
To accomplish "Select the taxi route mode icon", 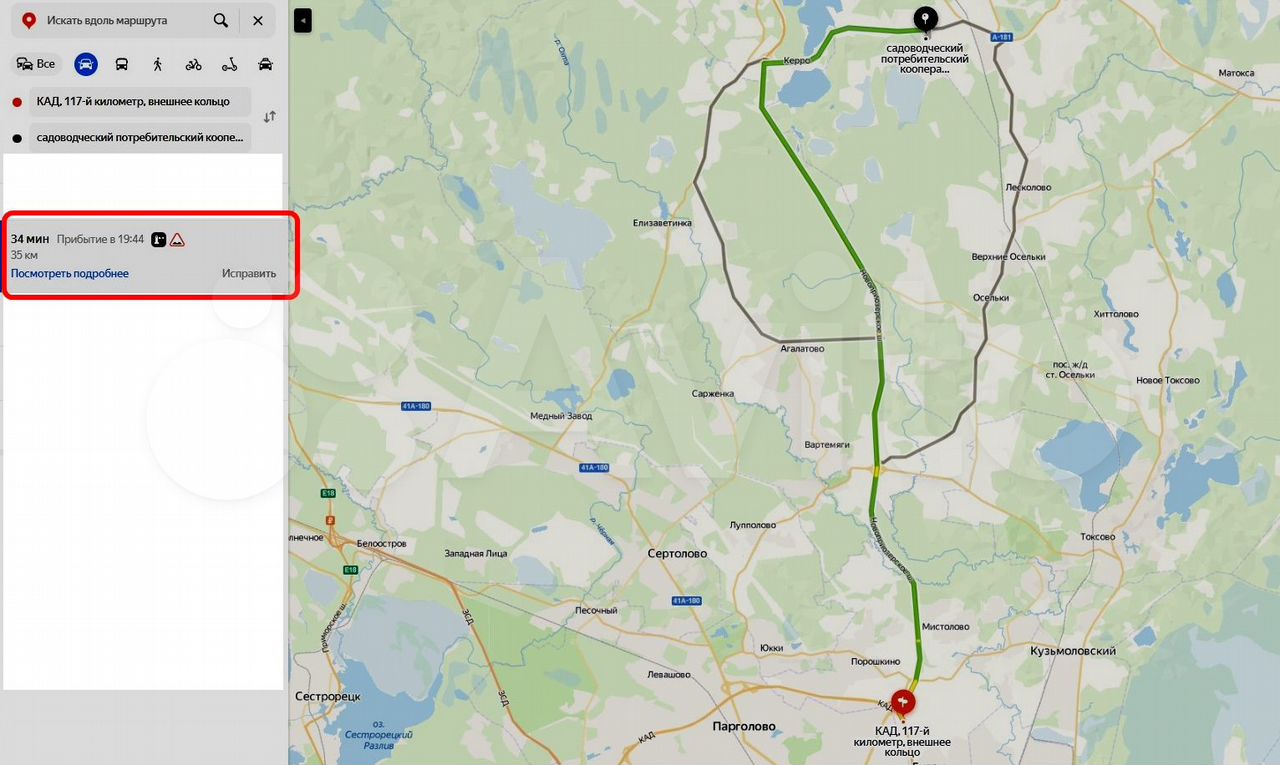I will (x=265, y=64).
